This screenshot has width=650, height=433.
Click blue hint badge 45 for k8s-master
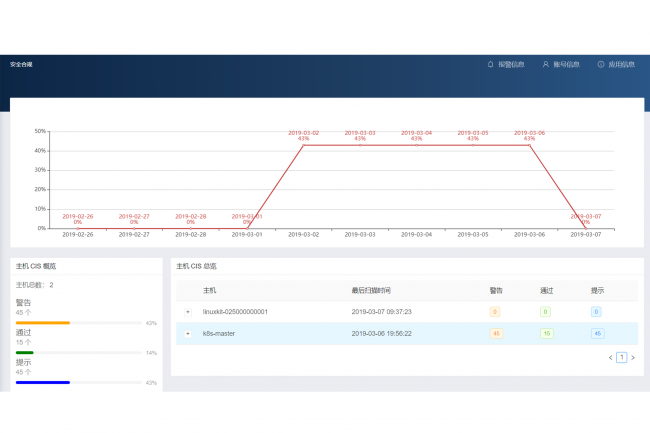point(597,333)
